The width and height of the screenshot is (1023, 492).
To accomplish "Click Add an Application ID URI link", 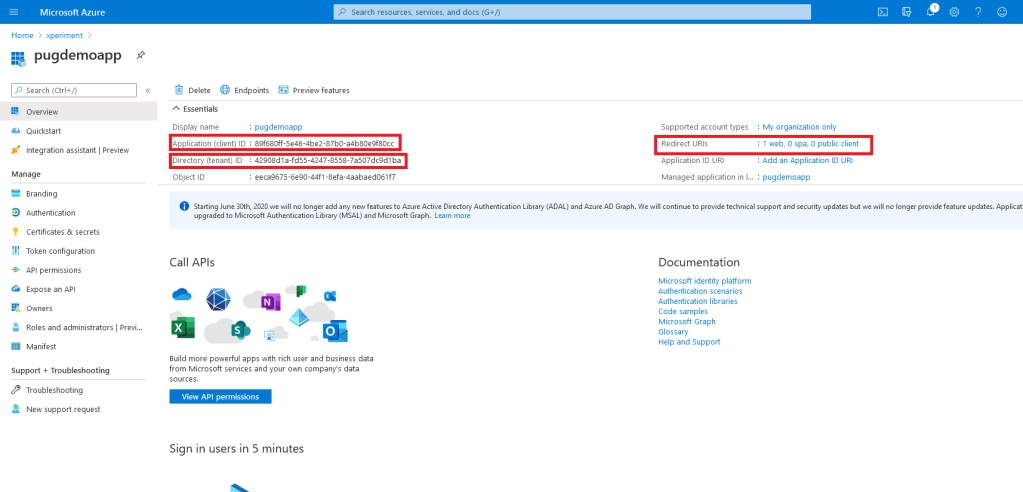I will pyautogui.click(x=807, y=160).
